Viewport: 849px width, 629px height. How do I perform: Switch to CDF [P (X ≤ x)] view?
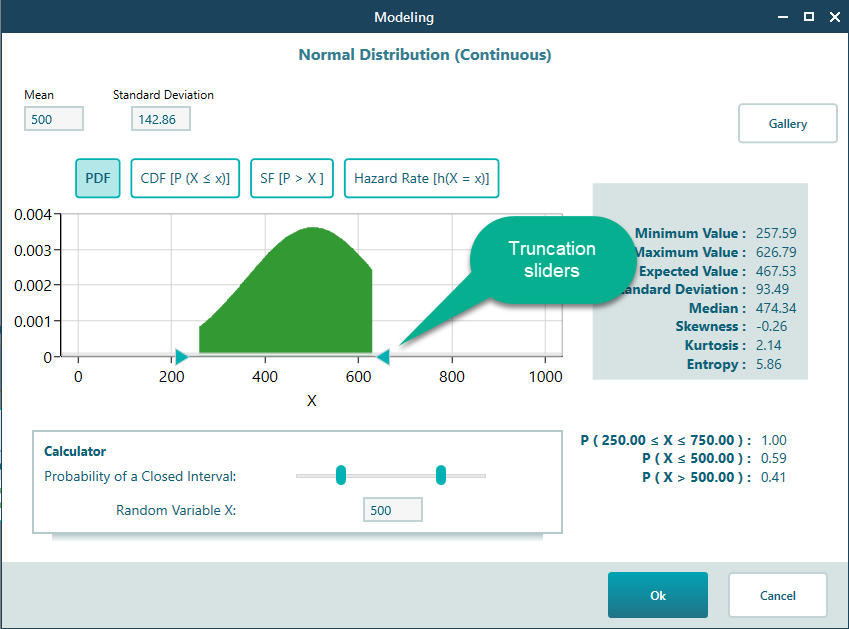[184, 177]
